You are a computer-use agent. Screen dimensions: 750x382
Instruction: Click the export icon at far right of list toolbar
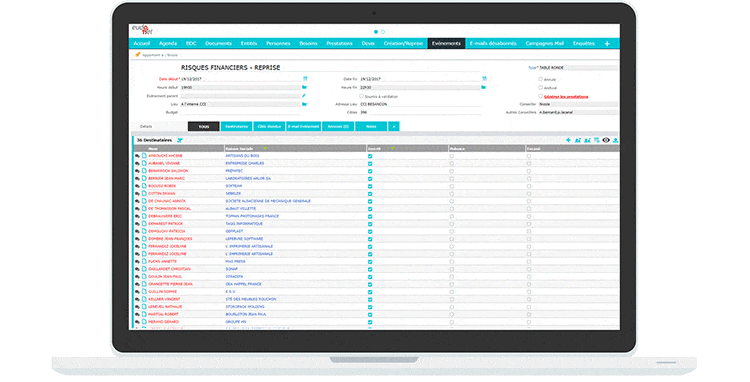tap(616, 140)
